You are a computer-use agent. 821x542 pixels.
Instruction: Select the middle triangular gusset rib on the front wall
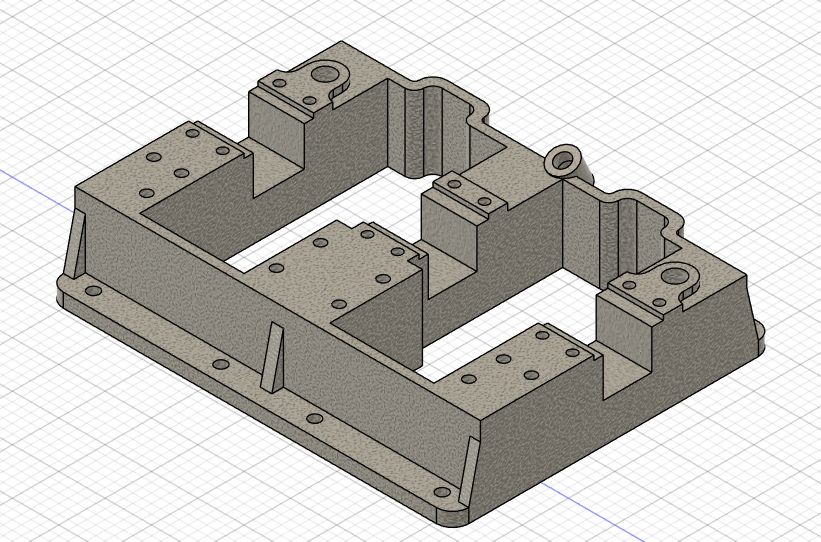coord(273,358)
